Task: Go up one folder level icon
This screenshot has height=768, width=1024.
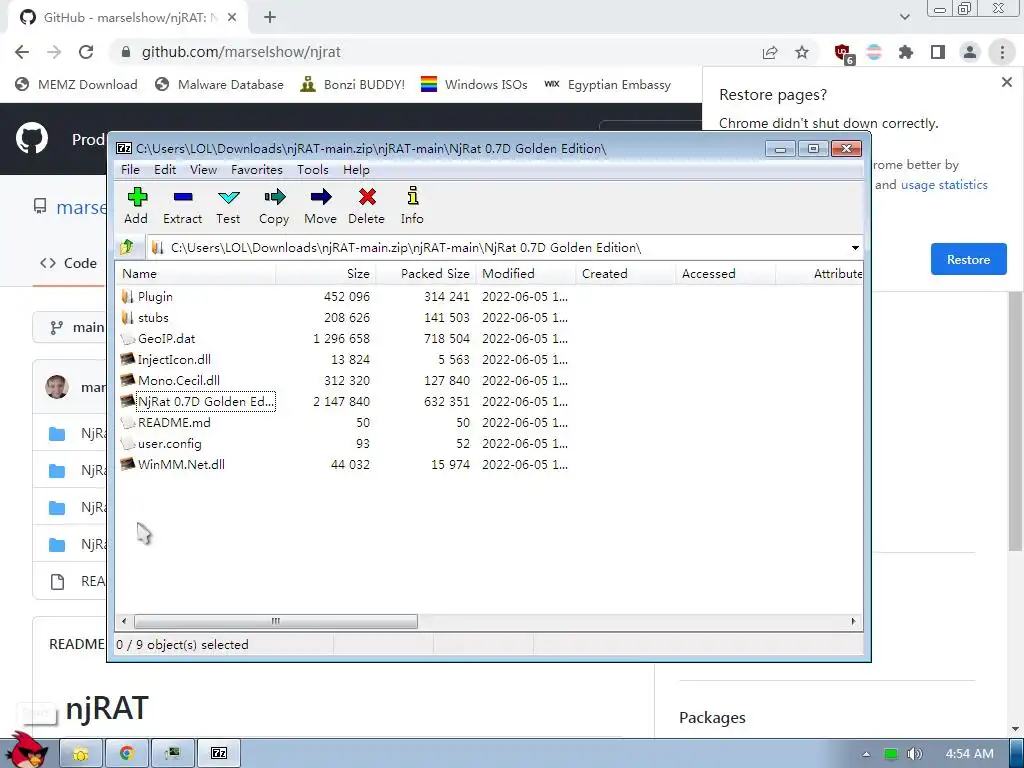Action: 127,248
